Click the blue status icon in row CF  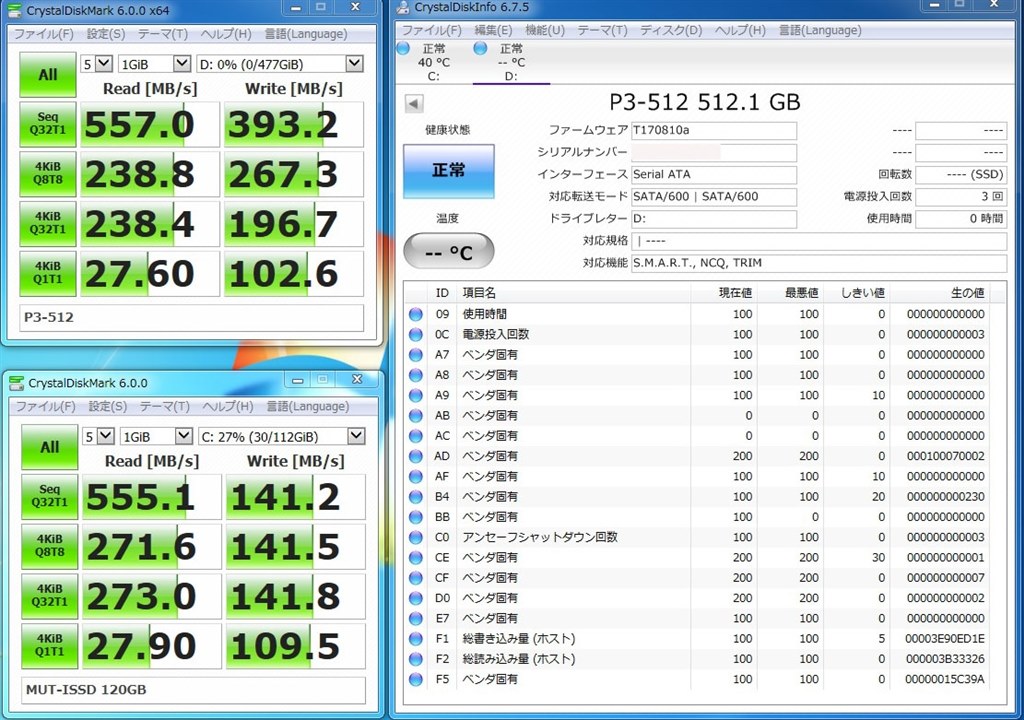pyautogui.click(x=415, y=578)
